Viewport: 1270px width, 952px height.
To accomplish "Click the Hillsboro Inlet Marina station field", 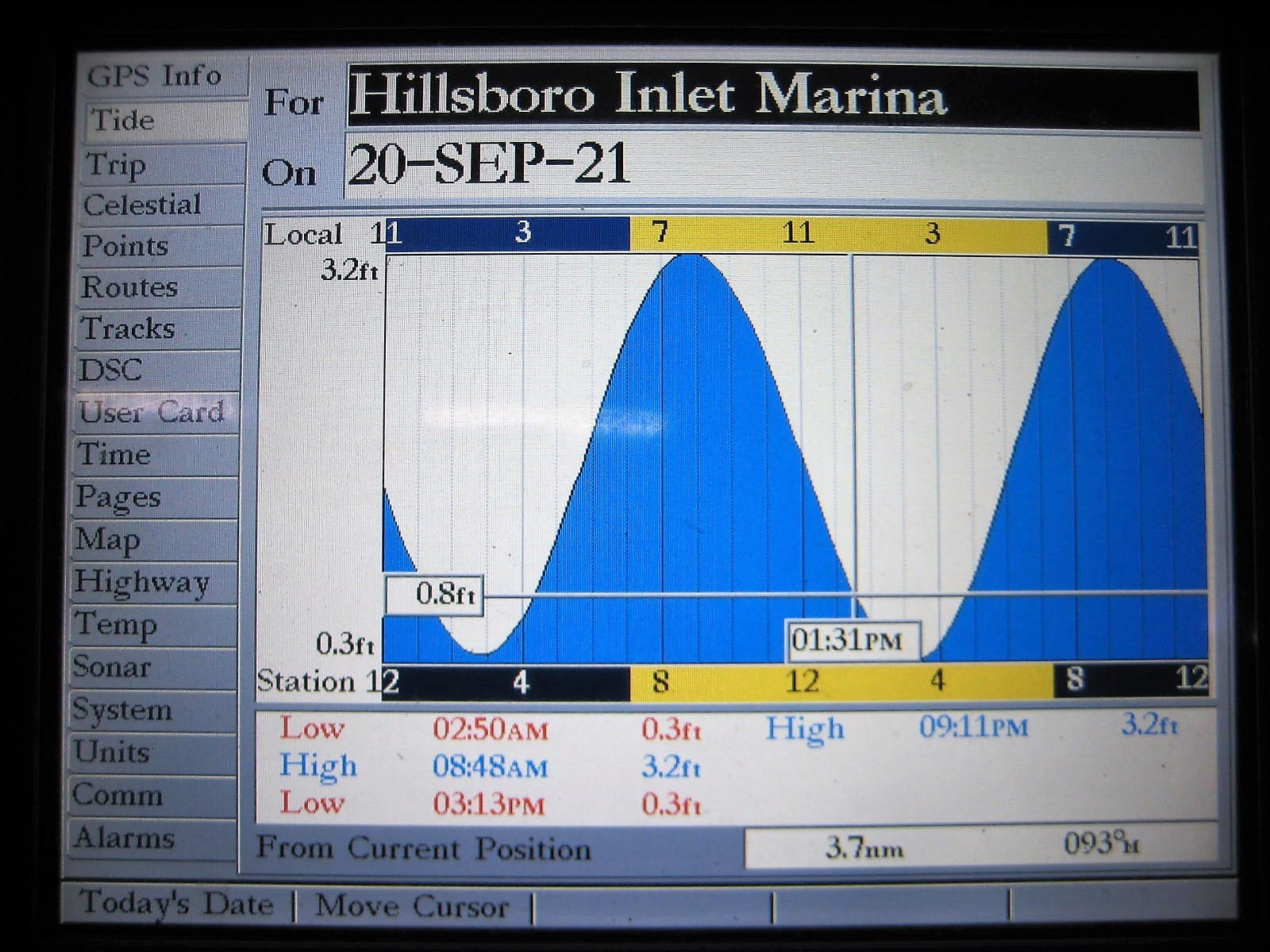I will [773, 96].
